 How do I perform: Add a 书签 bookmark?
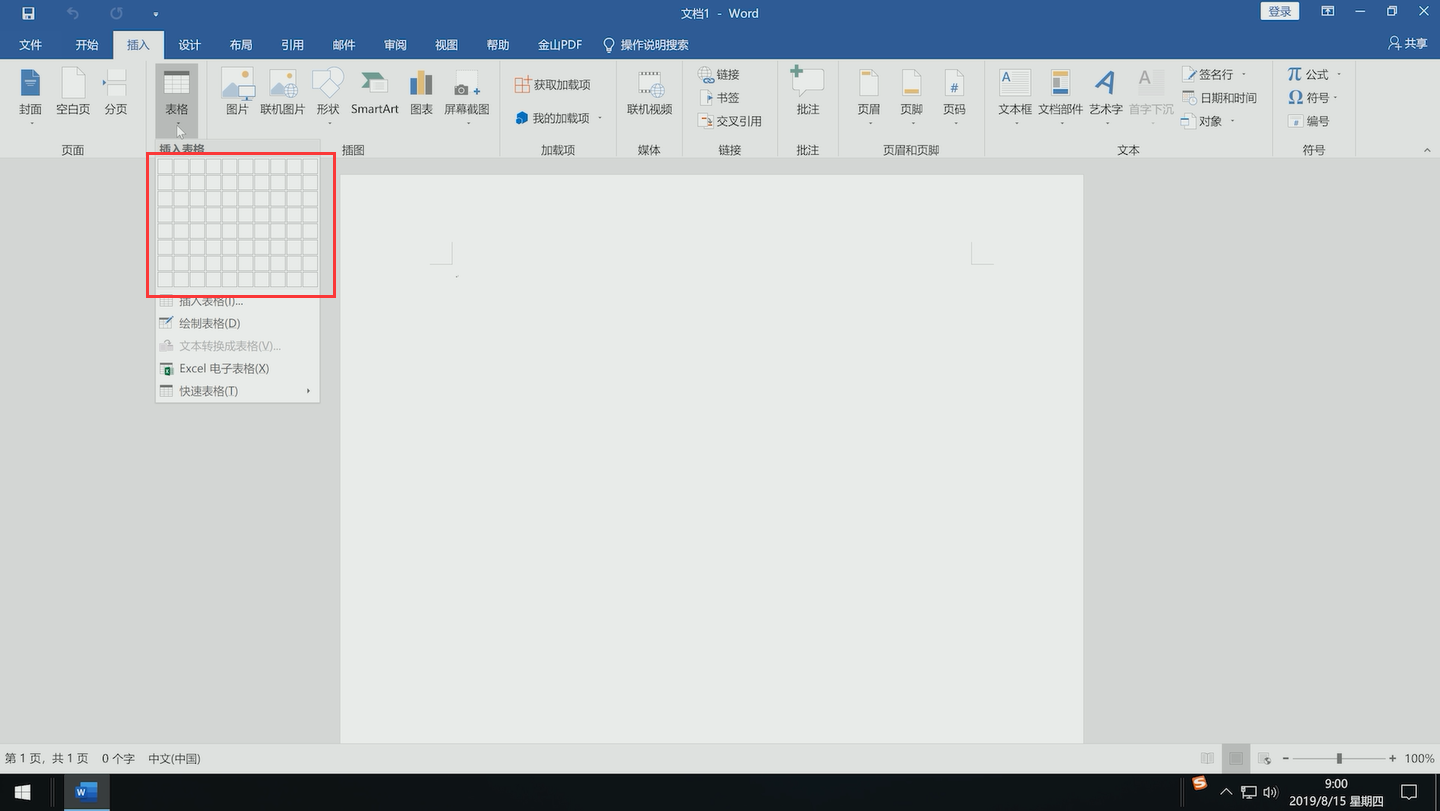[719, 98]
